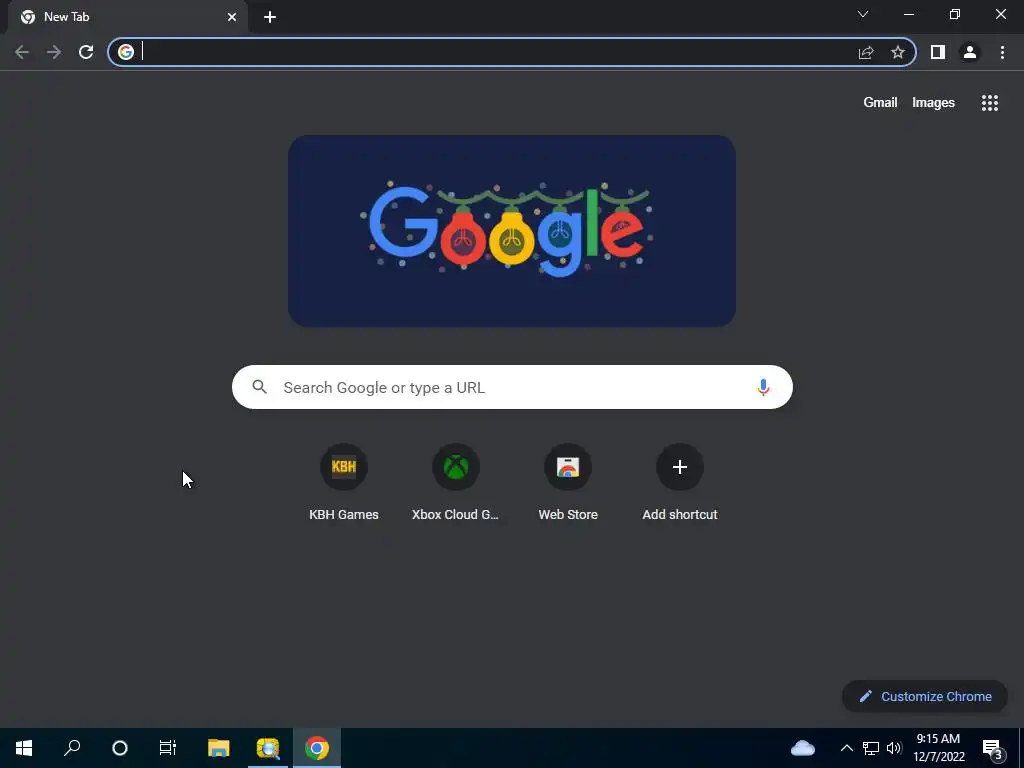Open the clock showing 9:15 AM
This screenshot has width=1024, height=768.
coord(938,748)
